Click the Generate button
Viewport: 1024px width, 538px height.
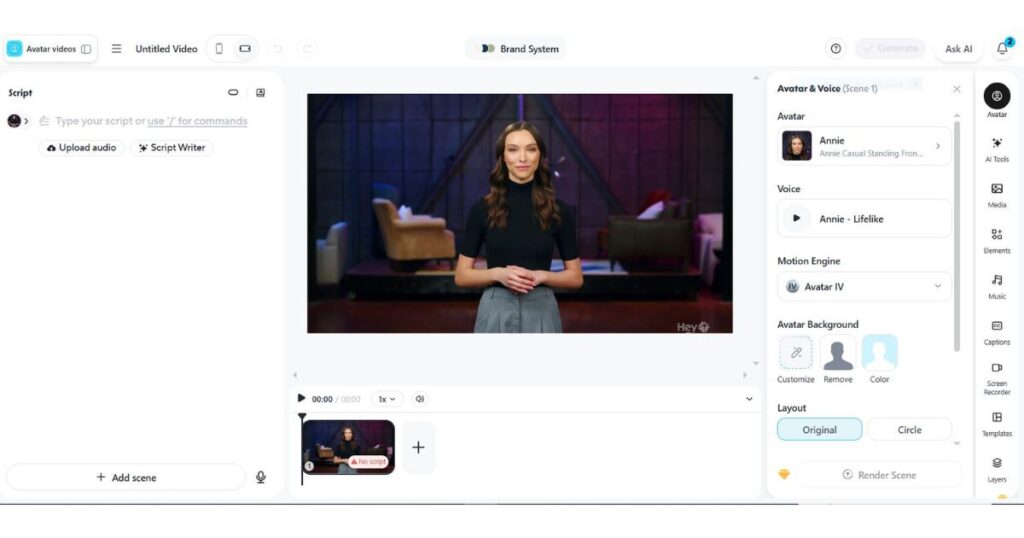[x=890, y=49]
